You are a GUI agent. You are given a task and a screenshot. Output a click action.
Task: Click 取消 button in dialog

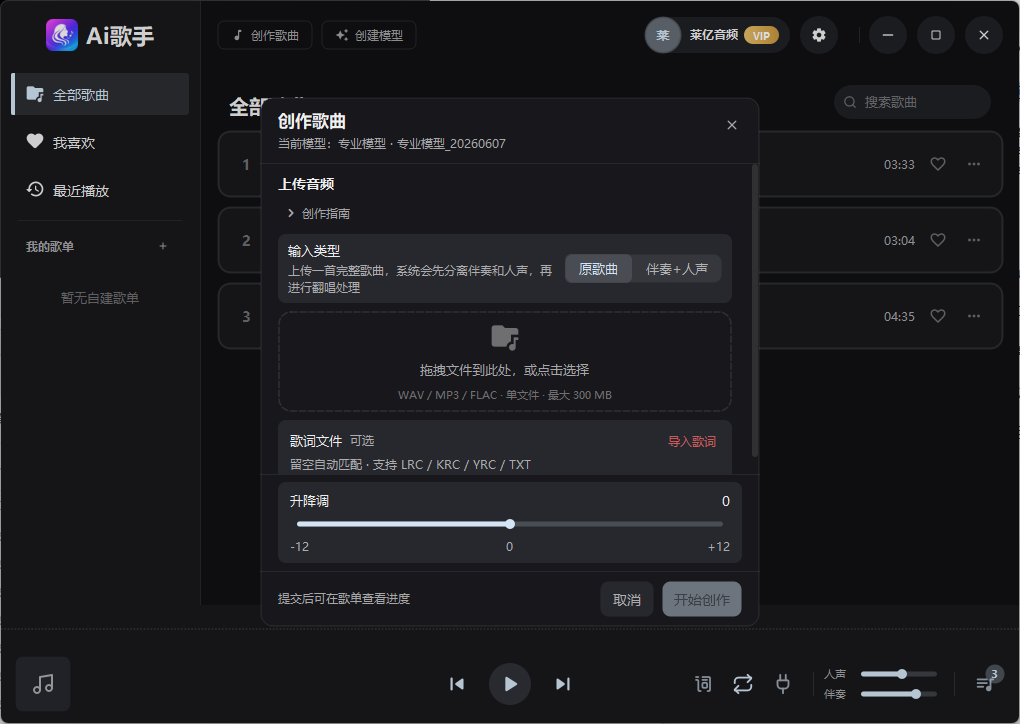[626, 599]
